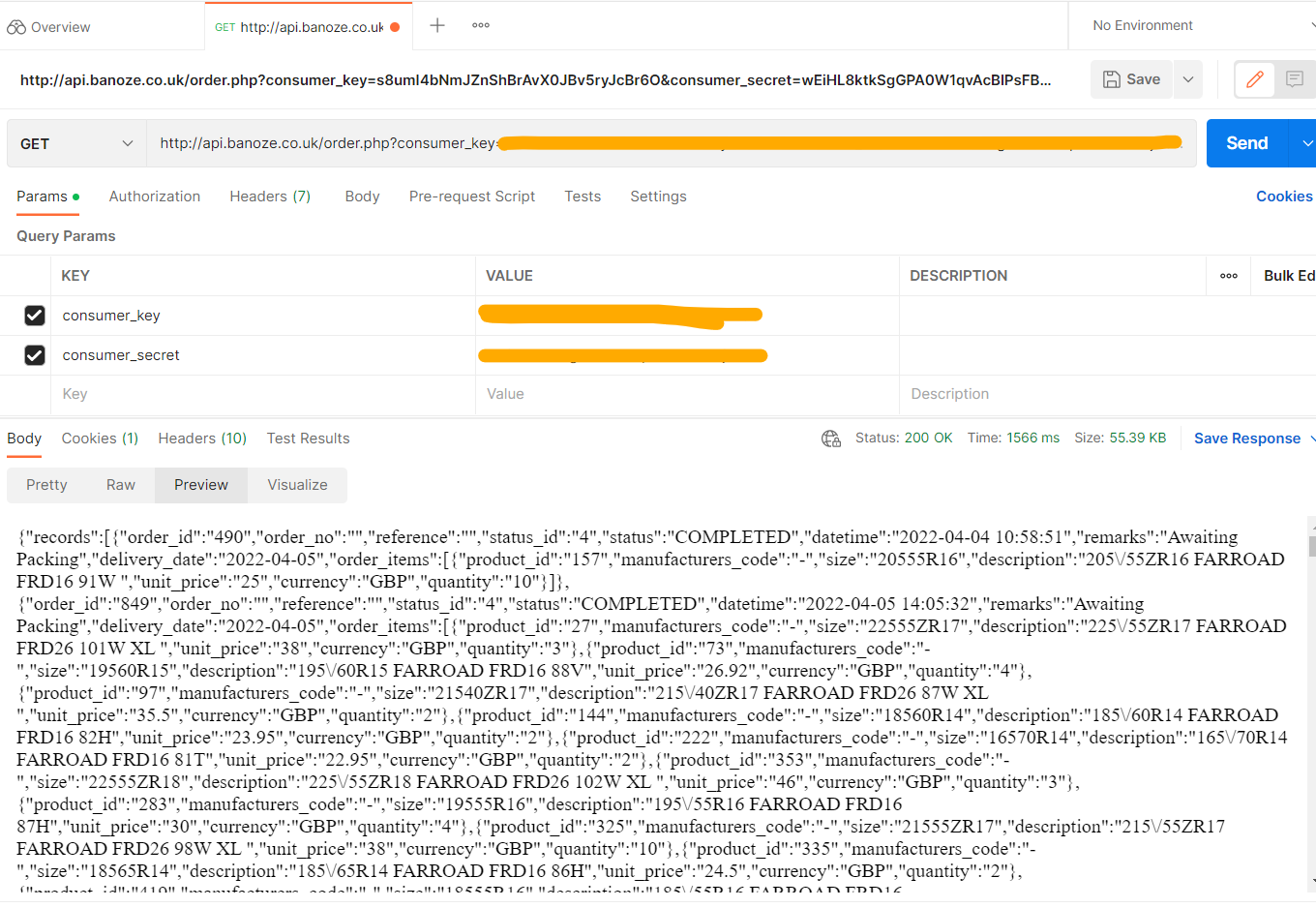Open the Test Results tab
The width and height of the screenshot is (1316, 908).
point(308,439)
